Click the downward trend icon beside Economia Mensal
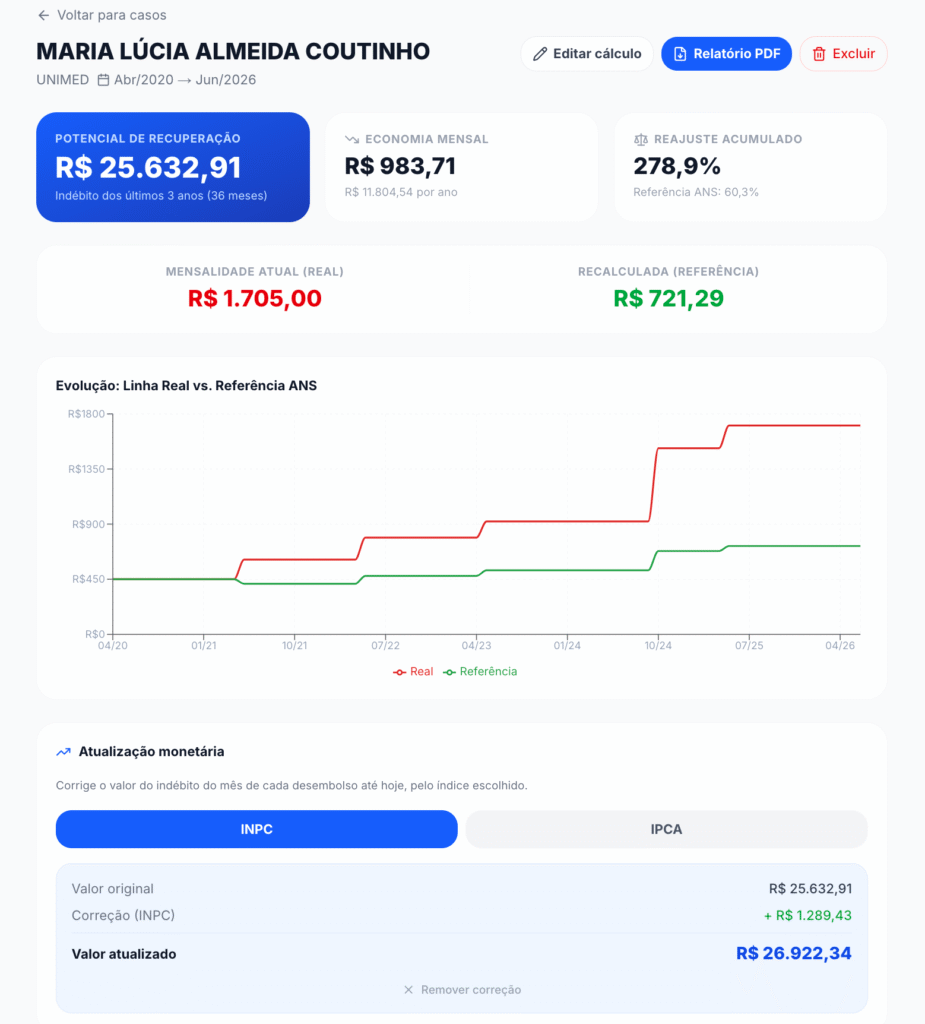The width and height of the screenshot is (925, 1024). pos(352,139)
